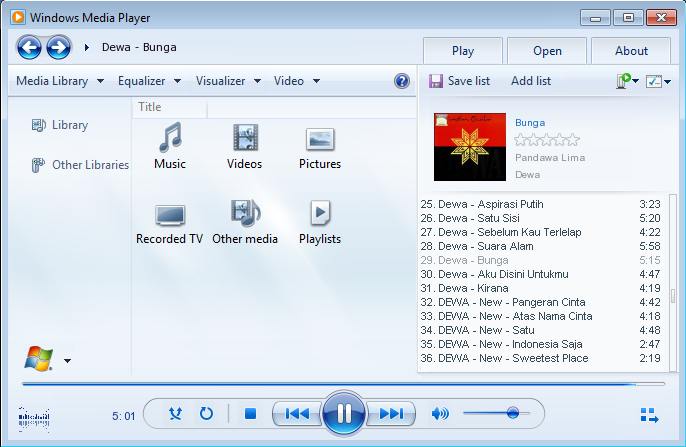Click the Back navigation arrow
Screen dimensions: 686x447
[29, 47]
